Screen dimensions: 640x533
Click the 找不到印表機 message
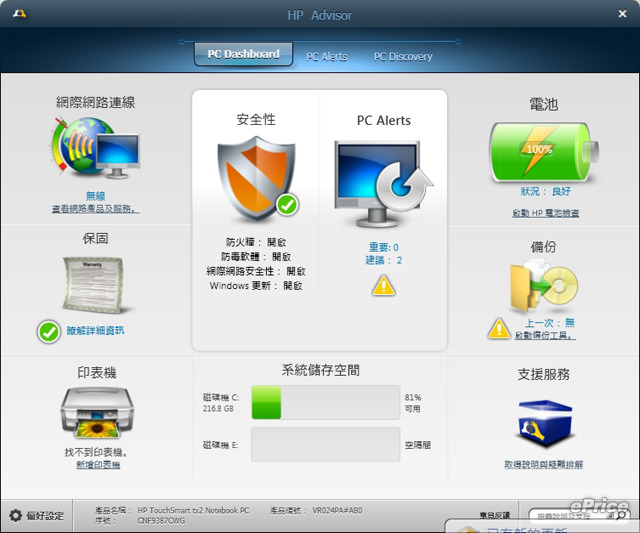click(x=96, y=452)
